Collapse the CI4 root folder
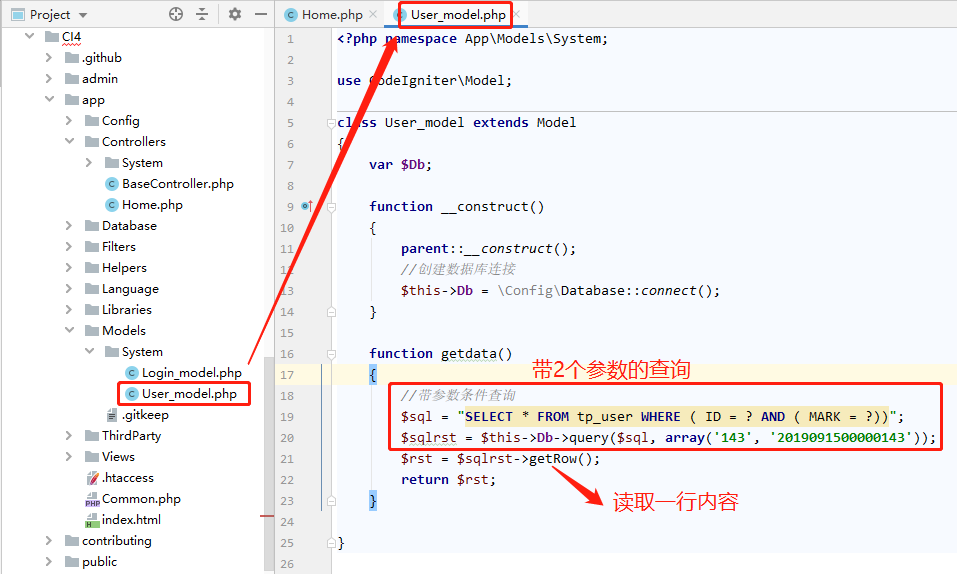 point(29,37)
